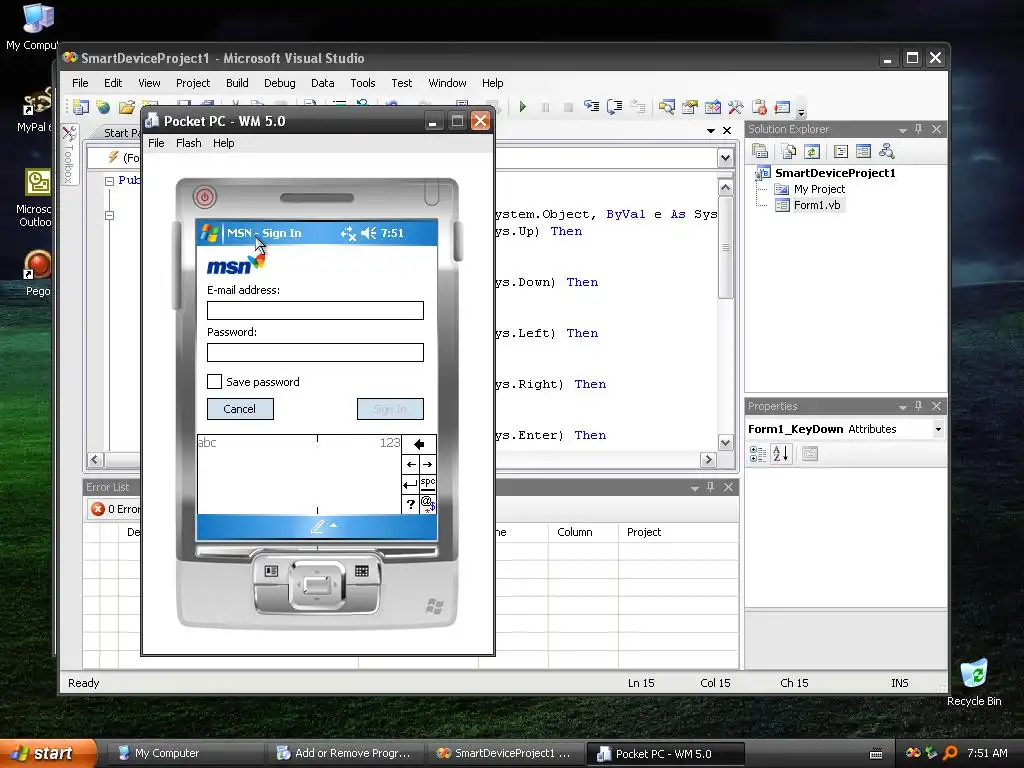Open active files dropdown arrow in editor tab bar

[x=711, y=131]
